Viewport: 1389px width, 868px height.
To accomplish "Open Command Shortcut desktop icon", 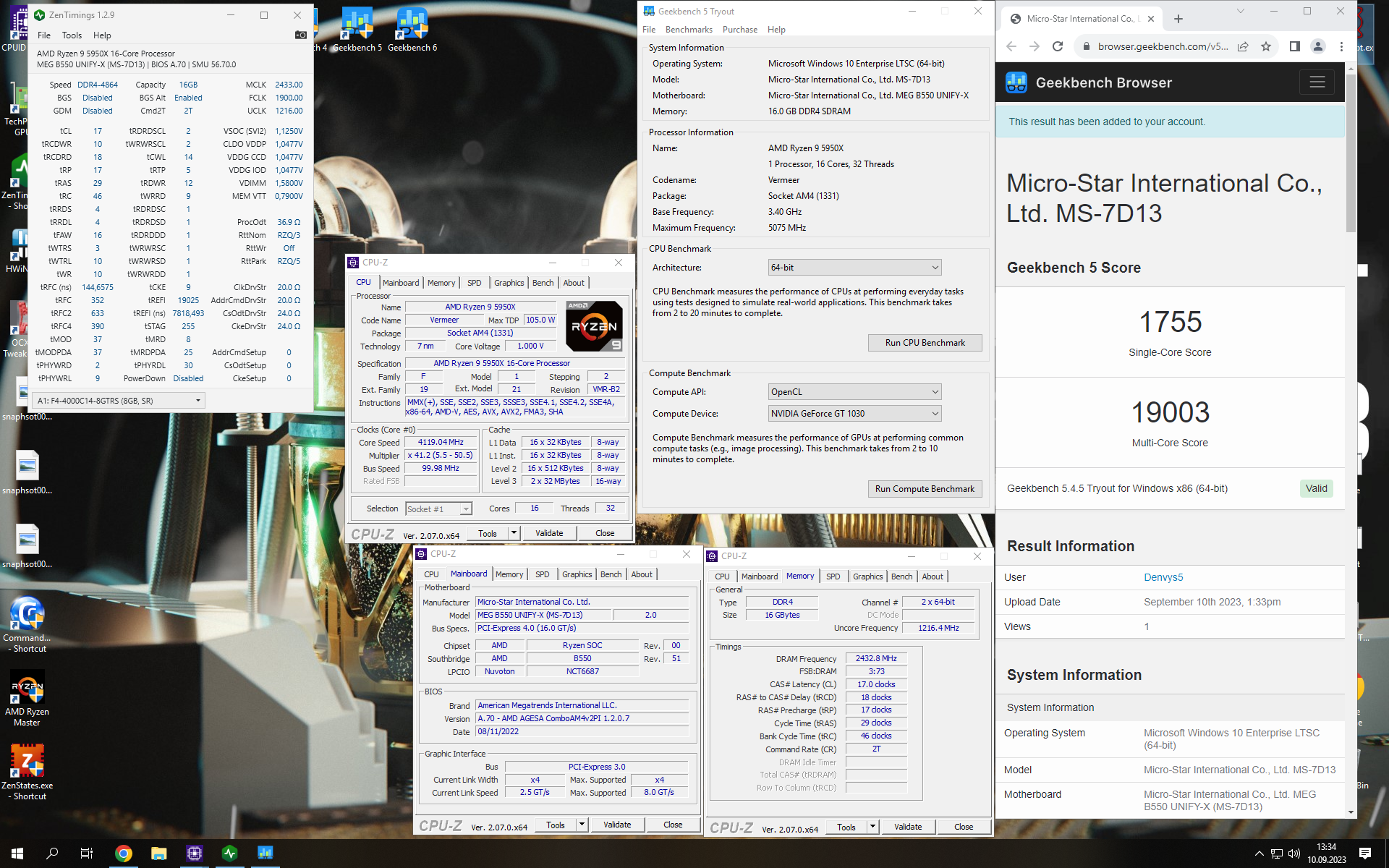I will click(x=27, y=624).
